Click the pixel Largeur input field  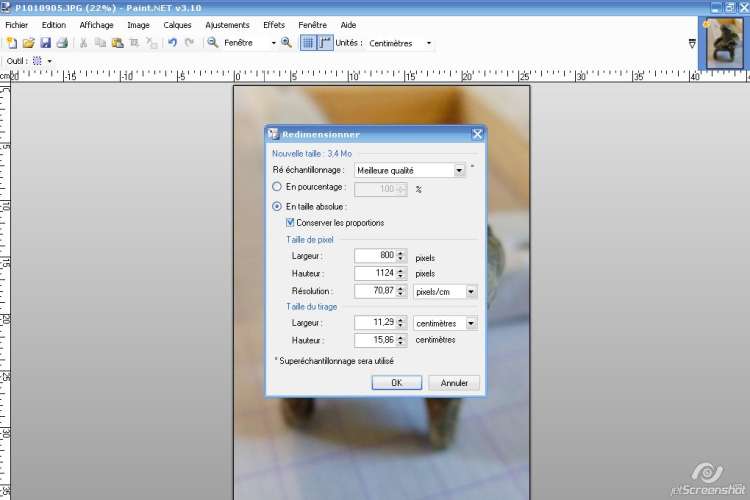pos(375,256)
